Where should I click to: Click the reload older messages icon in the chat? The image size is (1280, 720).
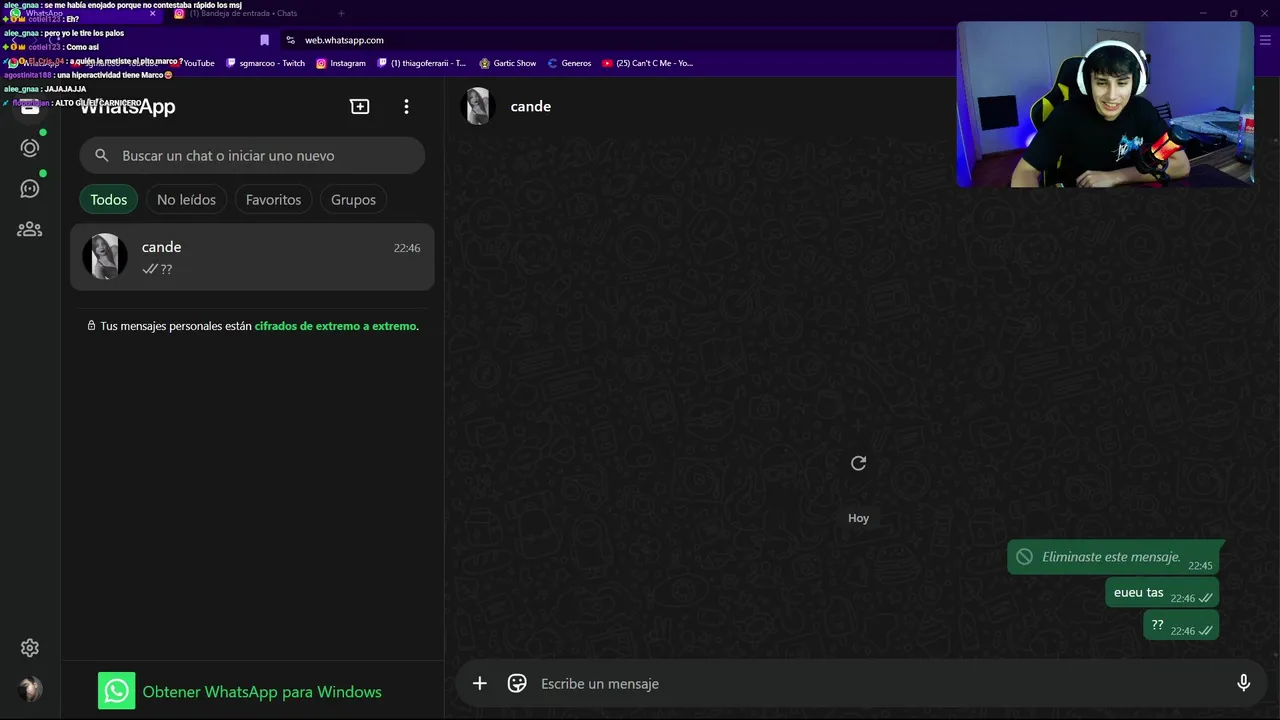(858, 463)
